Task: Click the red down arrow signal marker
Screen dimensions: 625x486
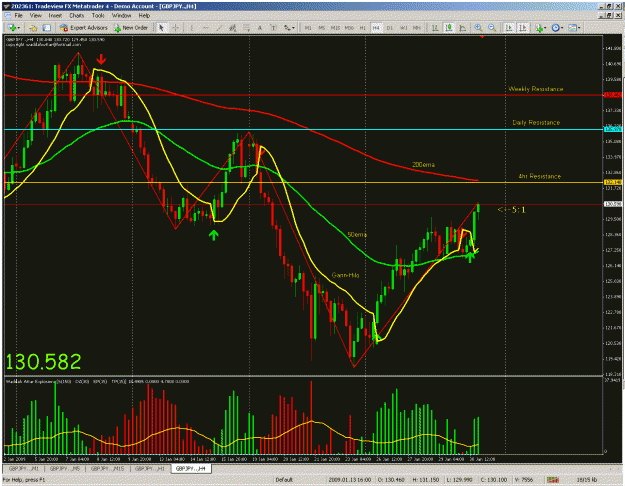Action: (101, 60)
